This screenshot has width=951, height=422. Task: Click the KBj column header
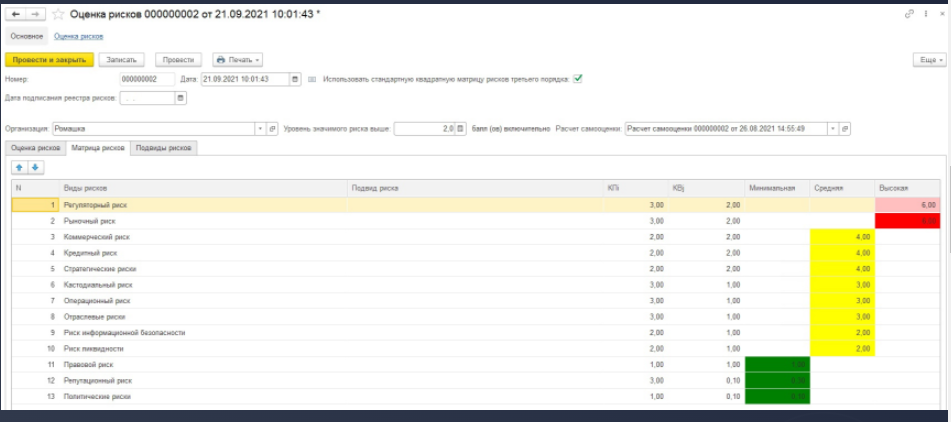[x=706, y=189]
